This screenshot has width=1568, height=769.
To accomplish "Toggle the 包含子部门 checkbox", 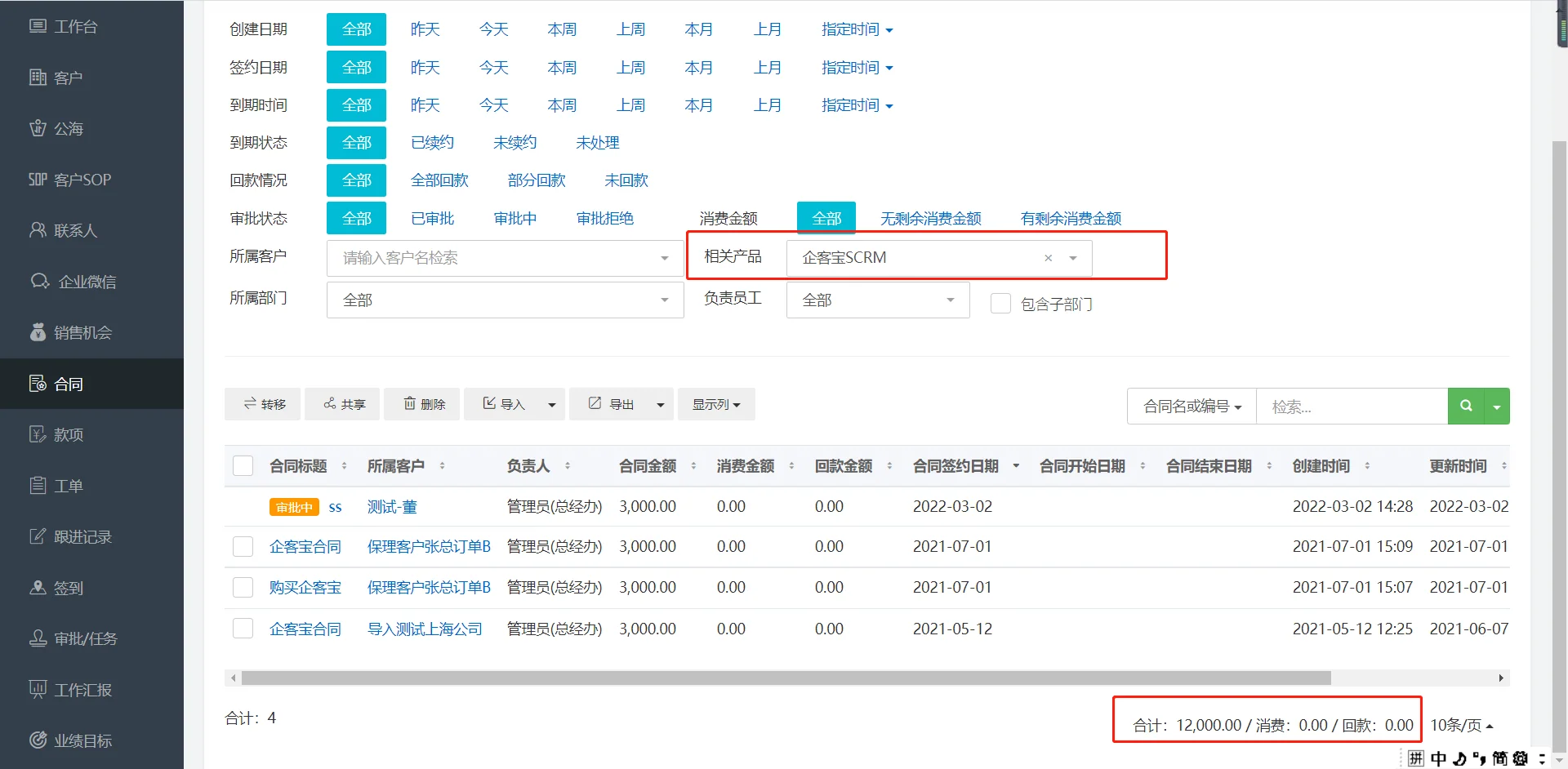I will (x=1000, y=304).
